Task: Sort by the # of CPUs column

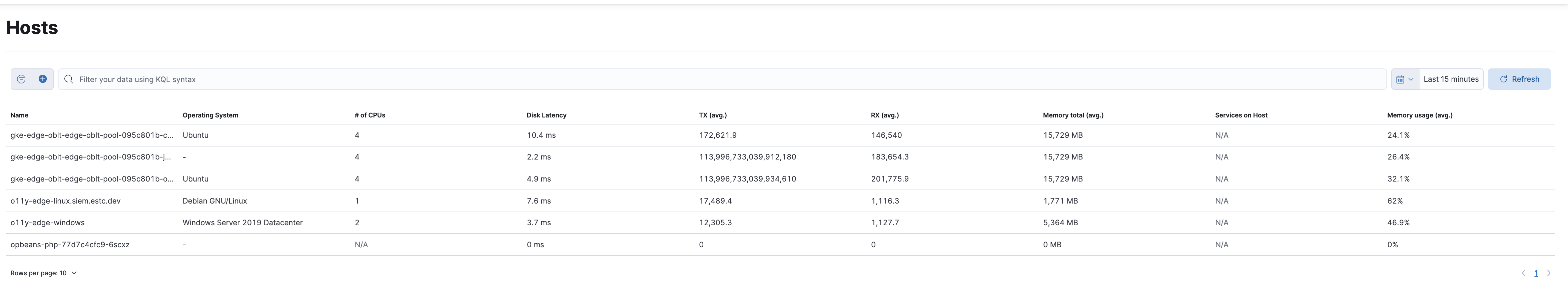Action: [x=369, y=114]
